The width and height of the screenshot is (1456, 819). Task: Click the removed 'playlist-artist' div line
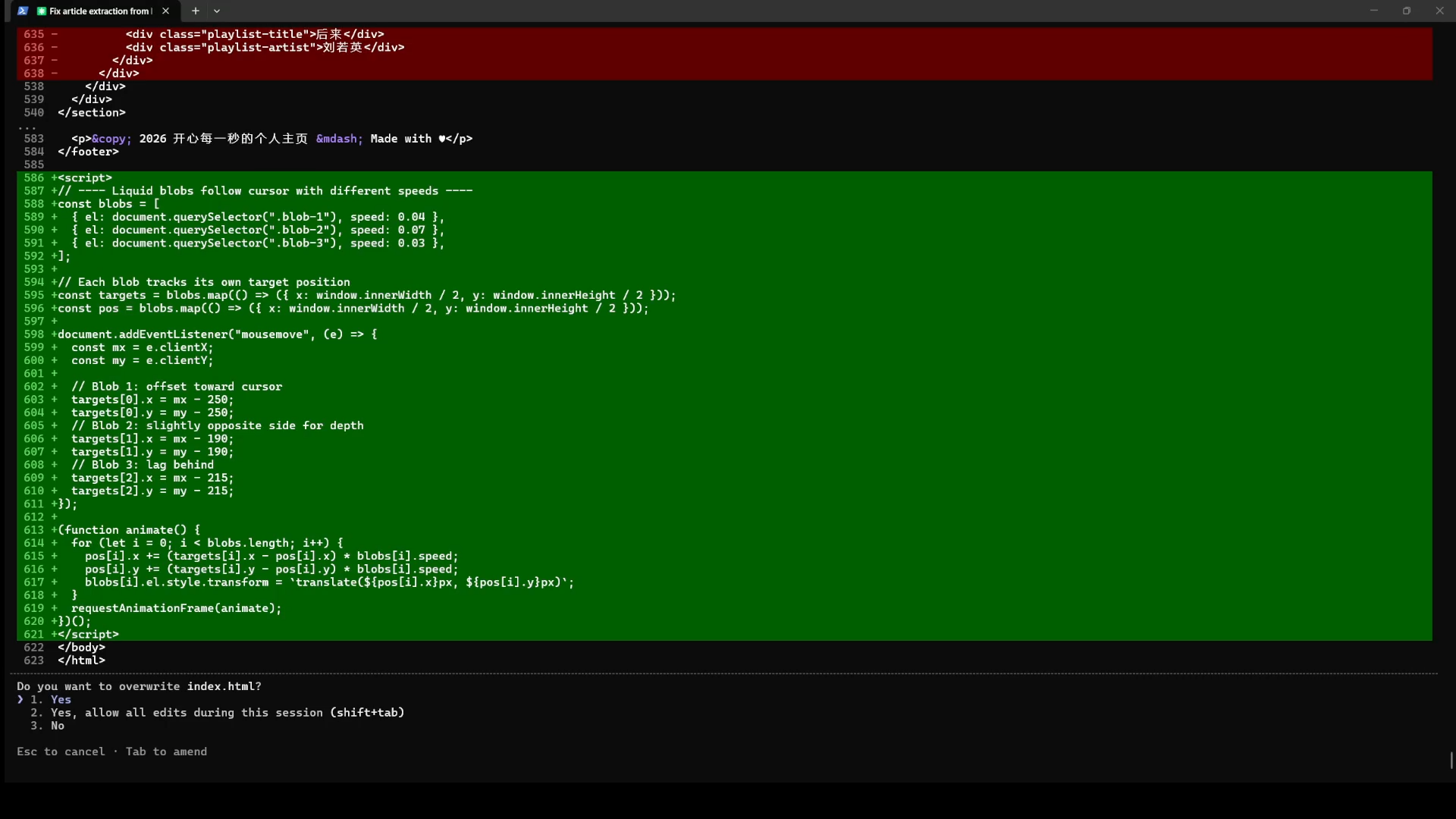[265, 47]
